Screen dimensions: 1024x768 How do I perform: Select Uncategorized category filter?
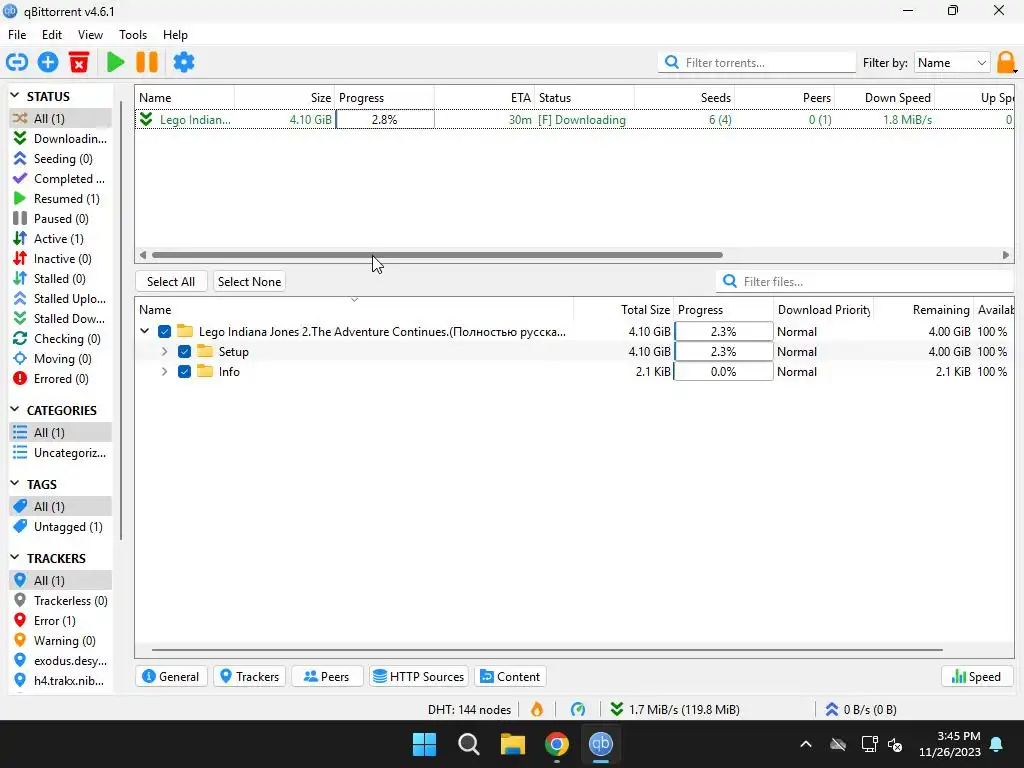60,453
